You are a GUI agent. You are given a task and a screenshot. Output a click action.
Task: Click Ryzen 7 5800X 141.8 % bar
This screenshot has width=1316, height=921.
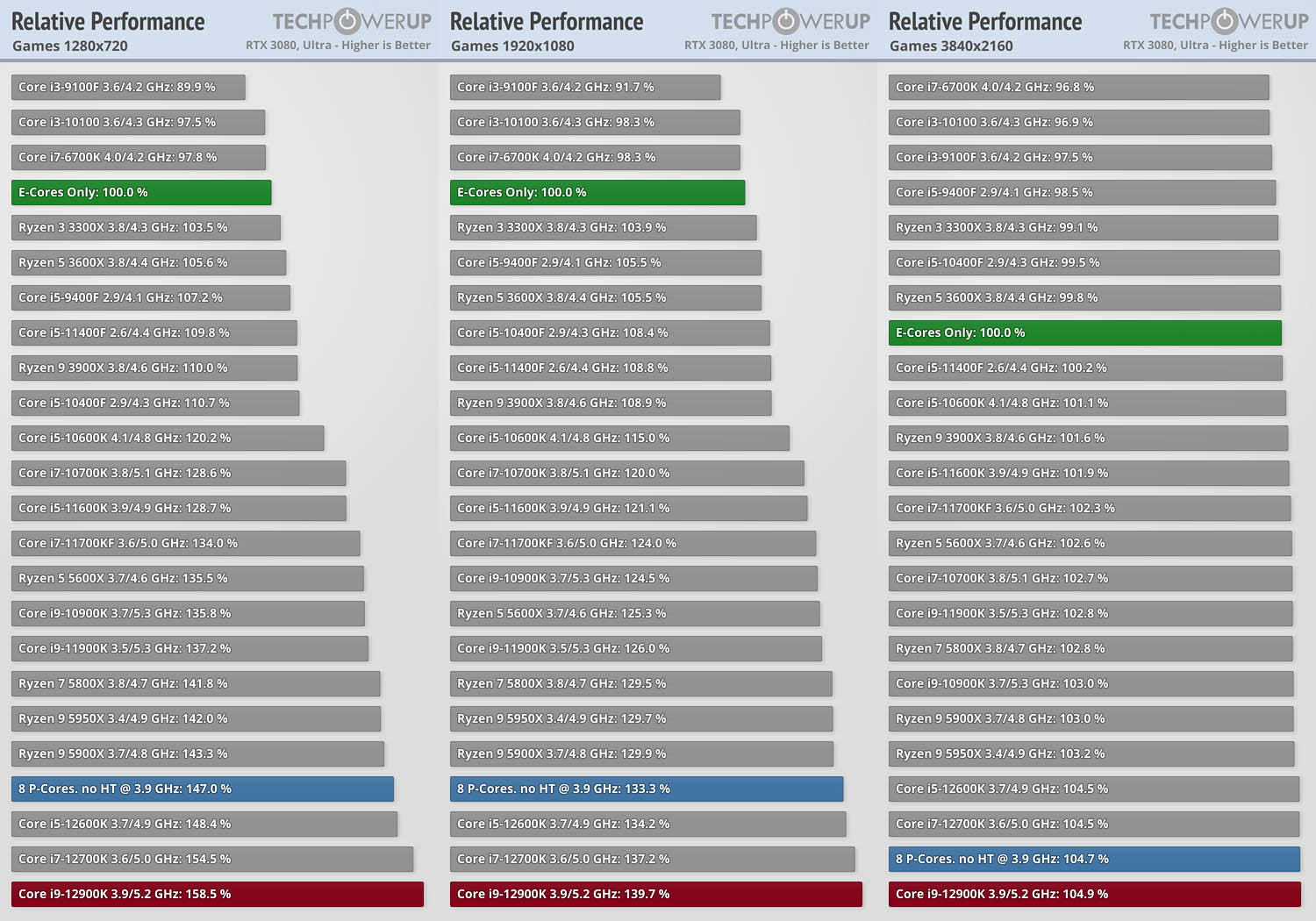[x=196, y=683]
